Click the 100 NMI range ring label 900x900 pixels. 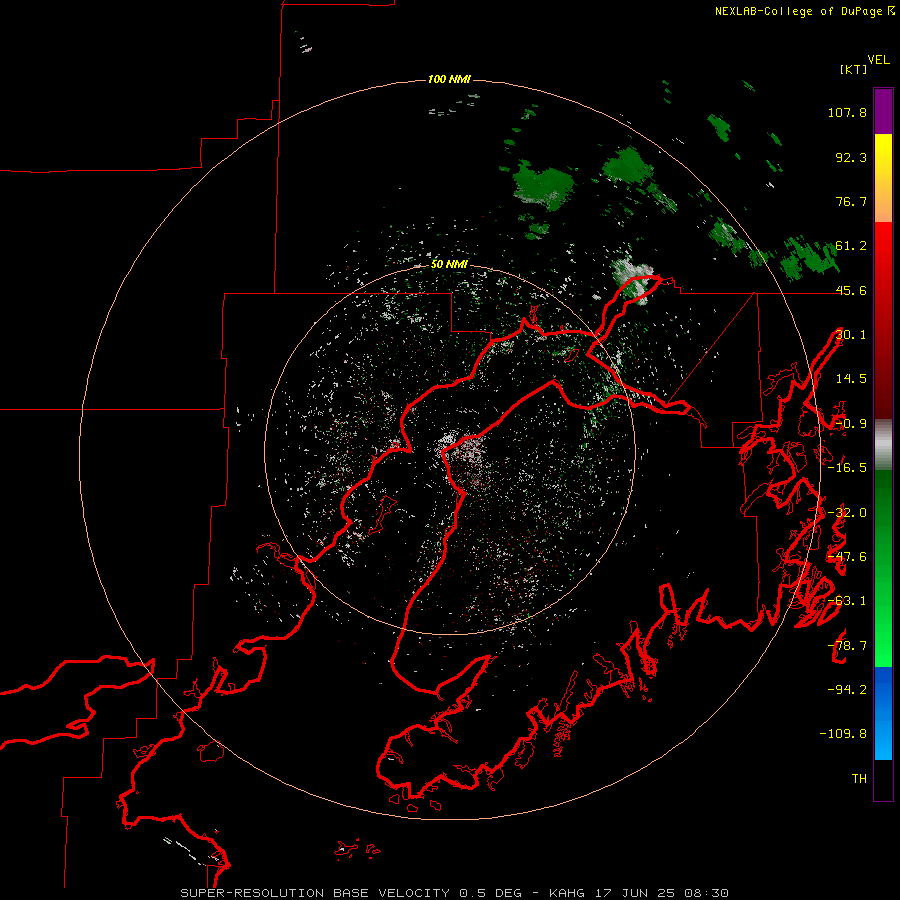(449, 79)
